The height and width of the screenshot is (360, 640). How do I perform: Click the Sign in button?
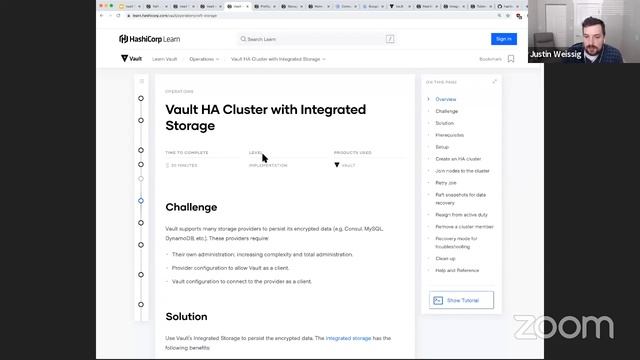click(504, 39)
